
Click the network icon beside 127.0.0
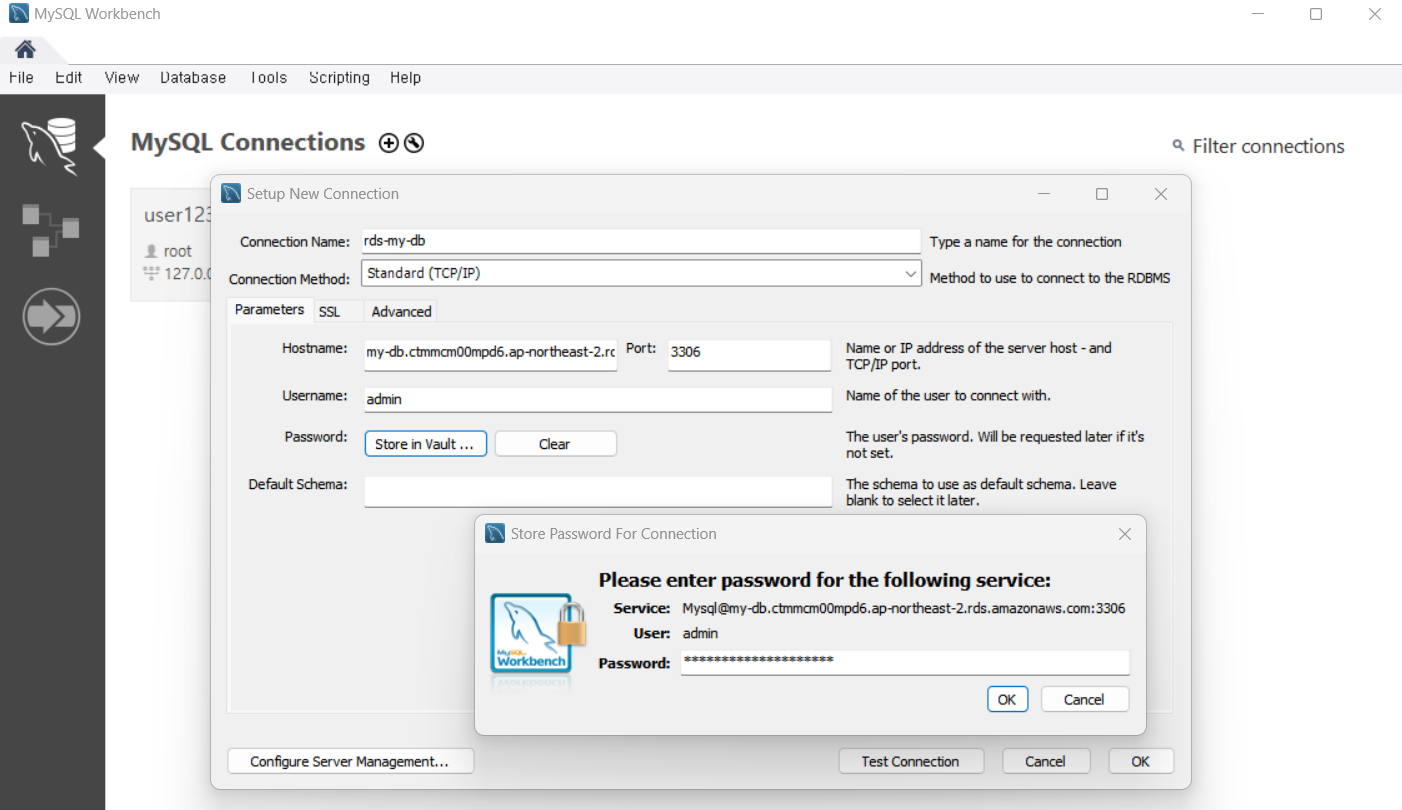tap(151, 272)
